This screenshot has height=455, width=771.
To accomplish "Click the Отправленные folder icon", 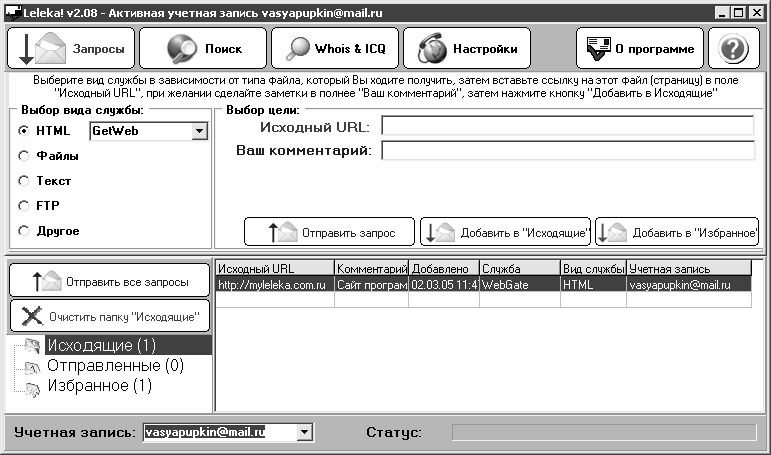I will [32, 366].
